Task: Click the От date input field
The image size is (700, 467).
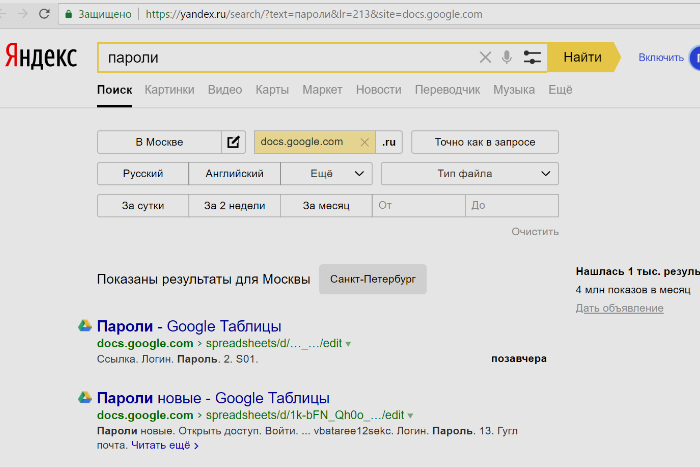Action: [x=418, y=206]
